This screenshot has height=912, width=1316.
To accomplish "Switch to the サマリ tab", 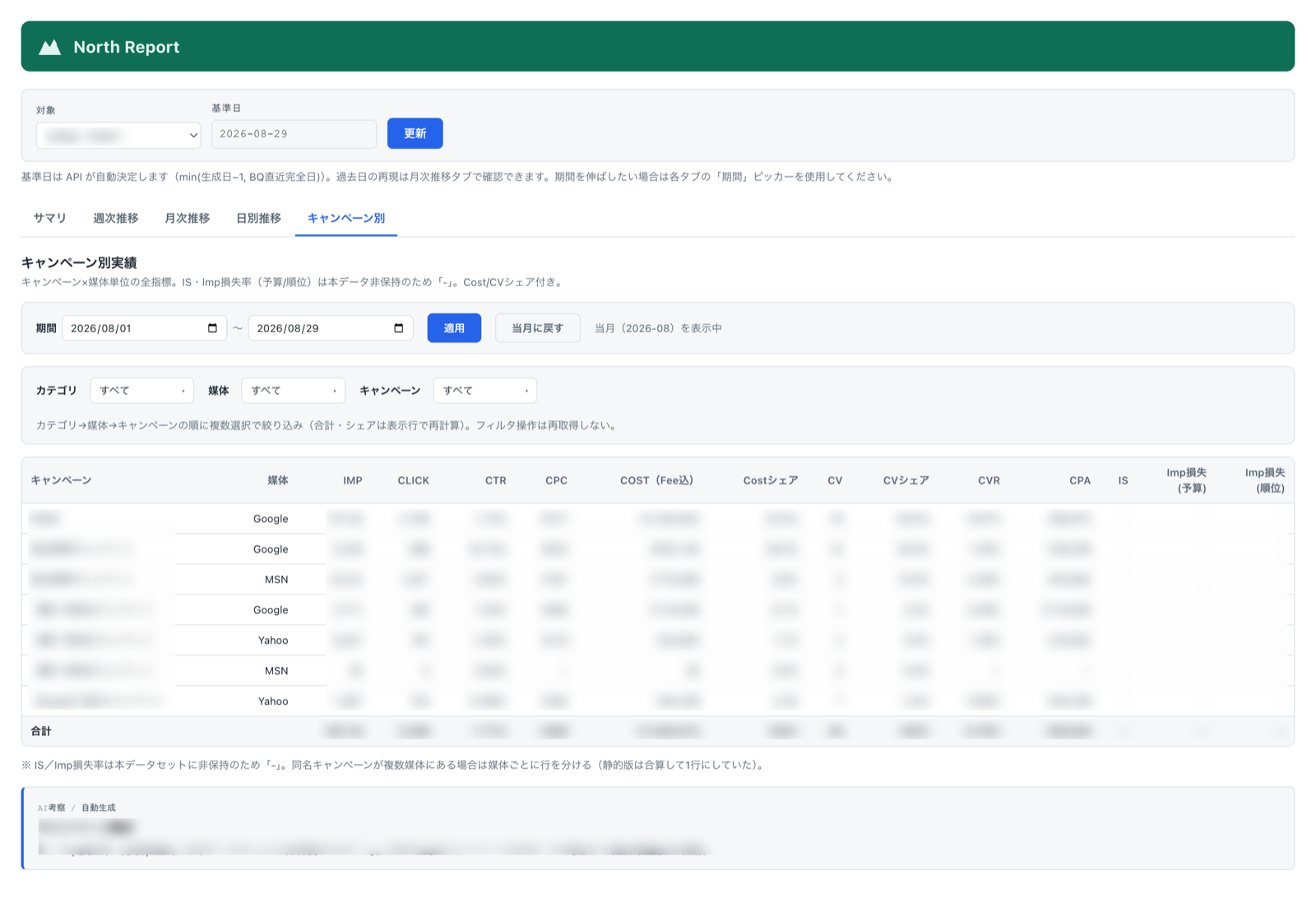I will 50,218.
